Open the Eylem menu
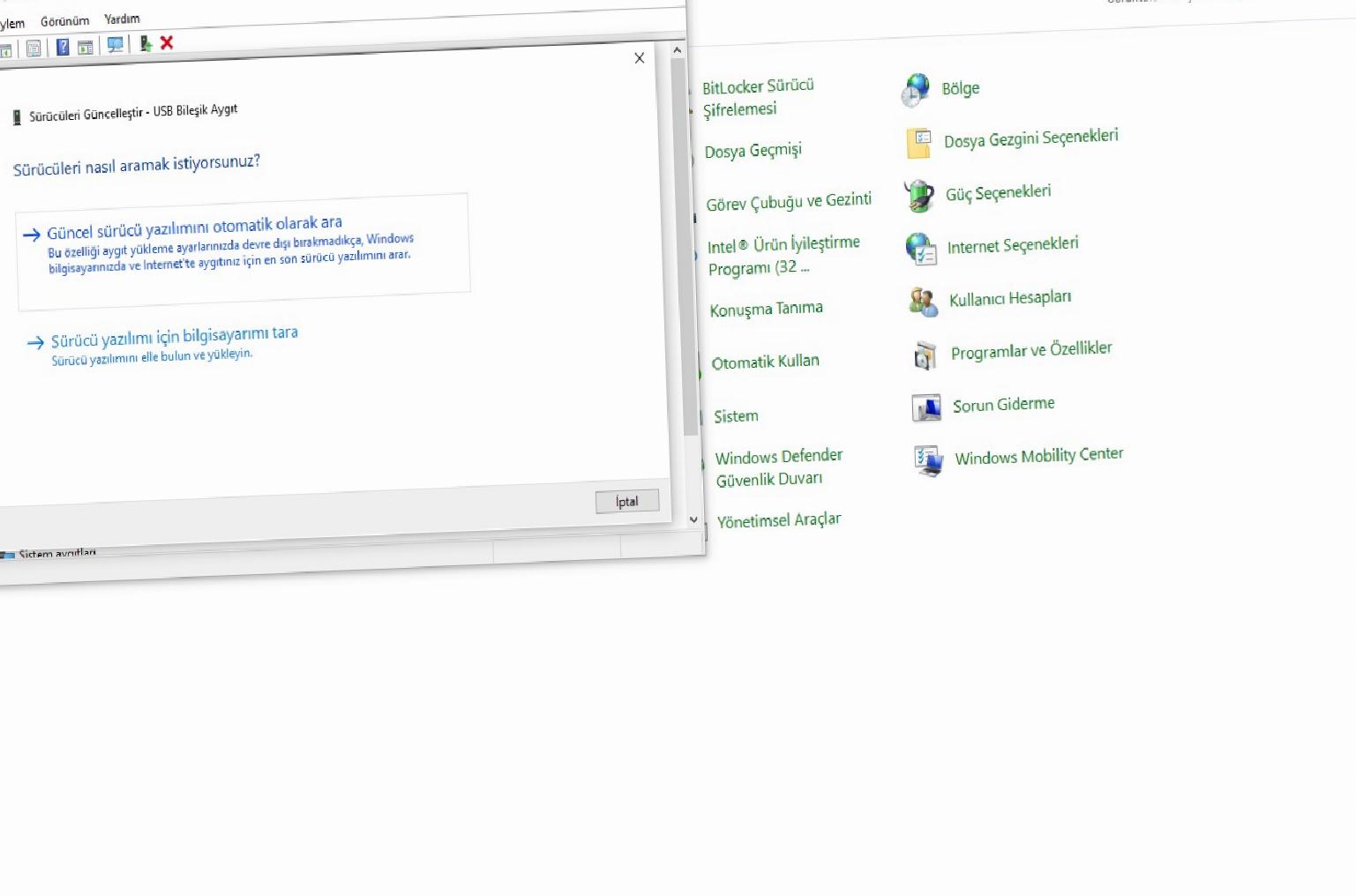This screenshot has height=896, width=1356. pyautogui.click(x=11, y=24)
